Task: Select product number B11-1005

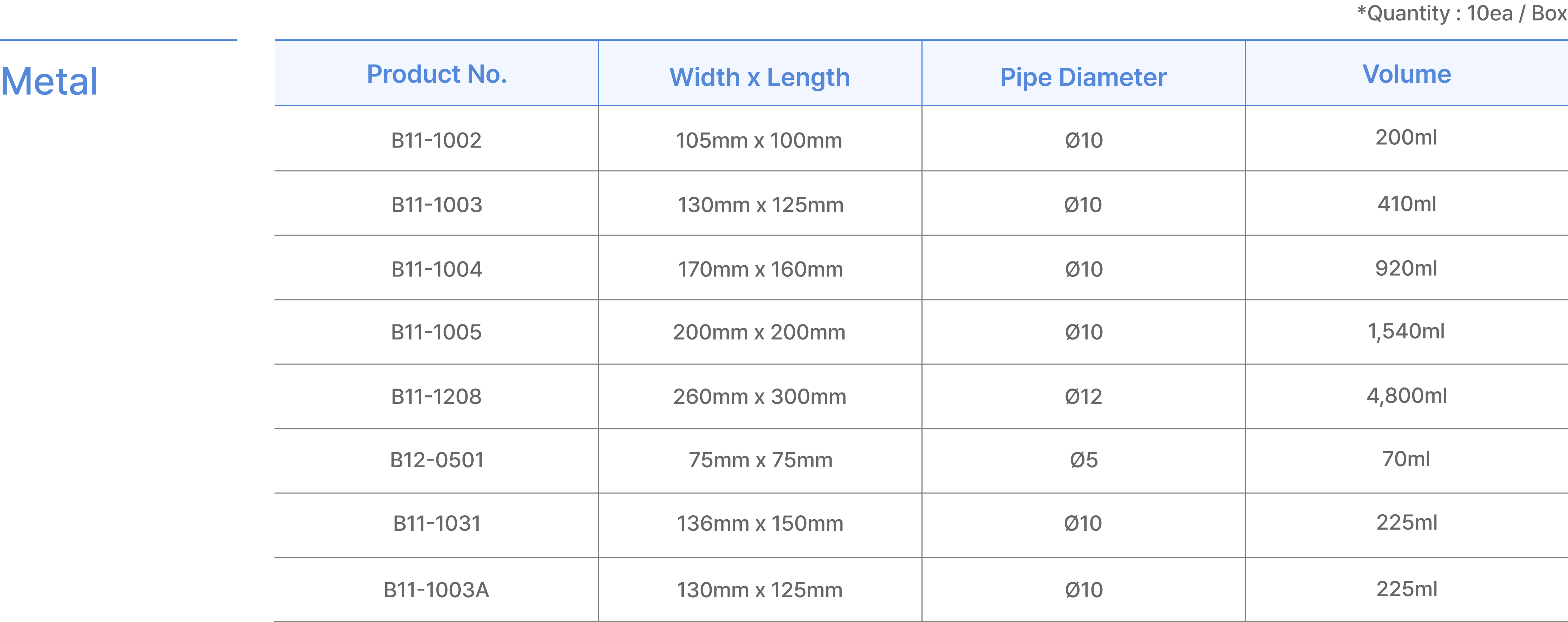Action: tap(436, 332)
